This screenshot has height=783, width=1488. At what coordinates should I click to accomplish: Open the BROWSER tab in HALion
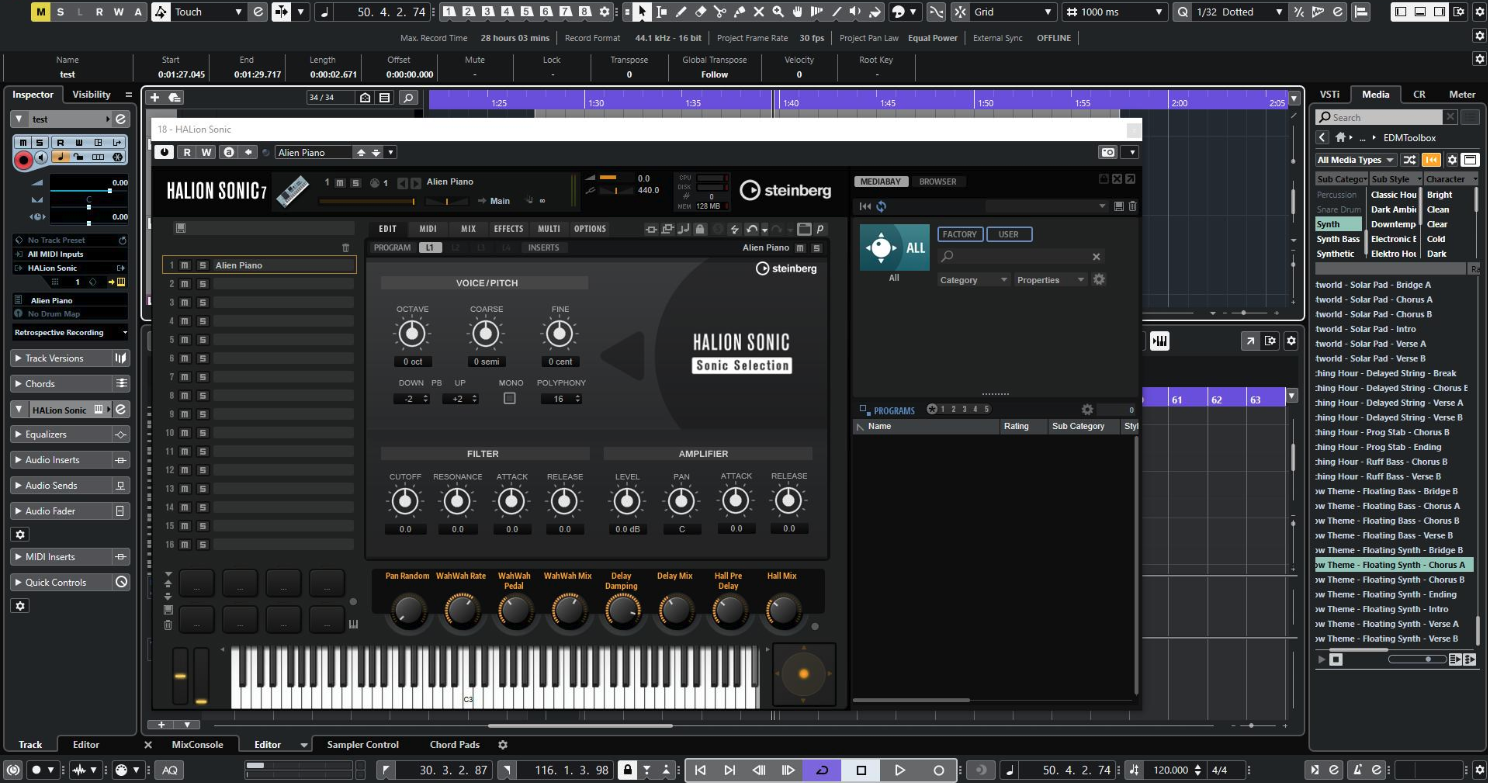pyautogui.click(x=938, y=182)
